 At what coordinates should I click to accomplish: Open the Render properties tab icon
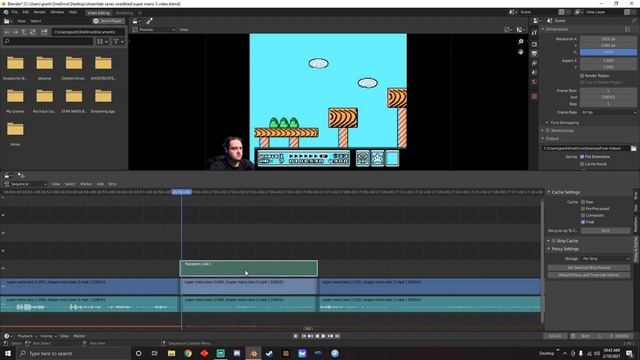pos(534,44)
